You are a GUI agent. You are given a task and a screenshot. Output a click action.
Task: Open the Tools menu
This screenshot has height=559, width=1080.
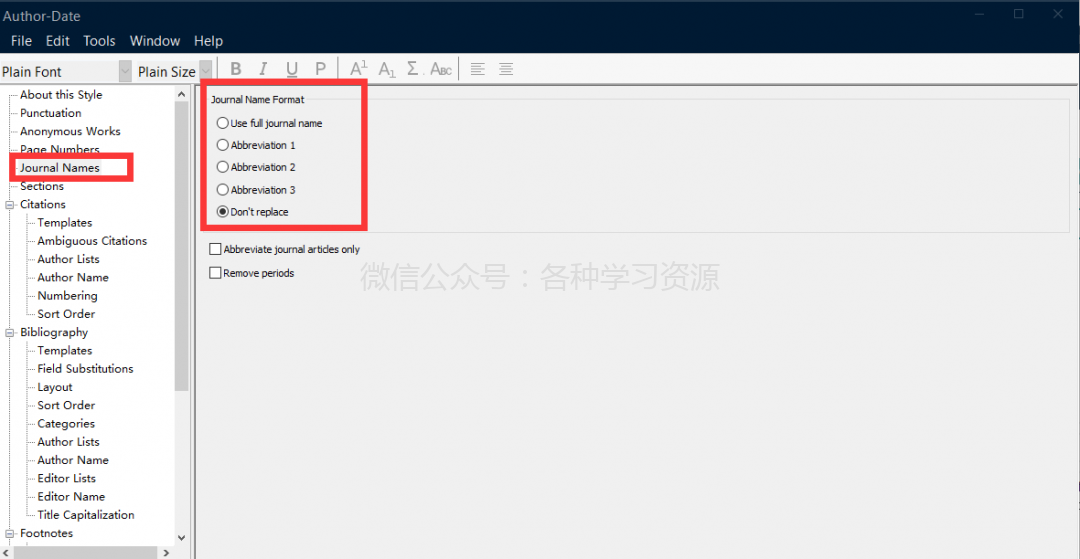(99, 41)
